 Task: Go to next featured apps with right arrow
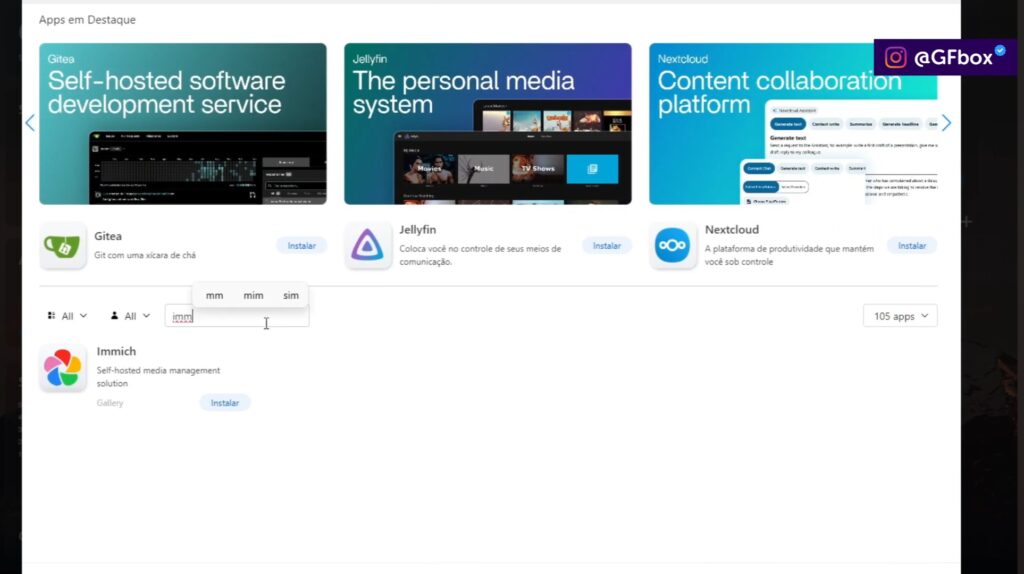(946, 123)
